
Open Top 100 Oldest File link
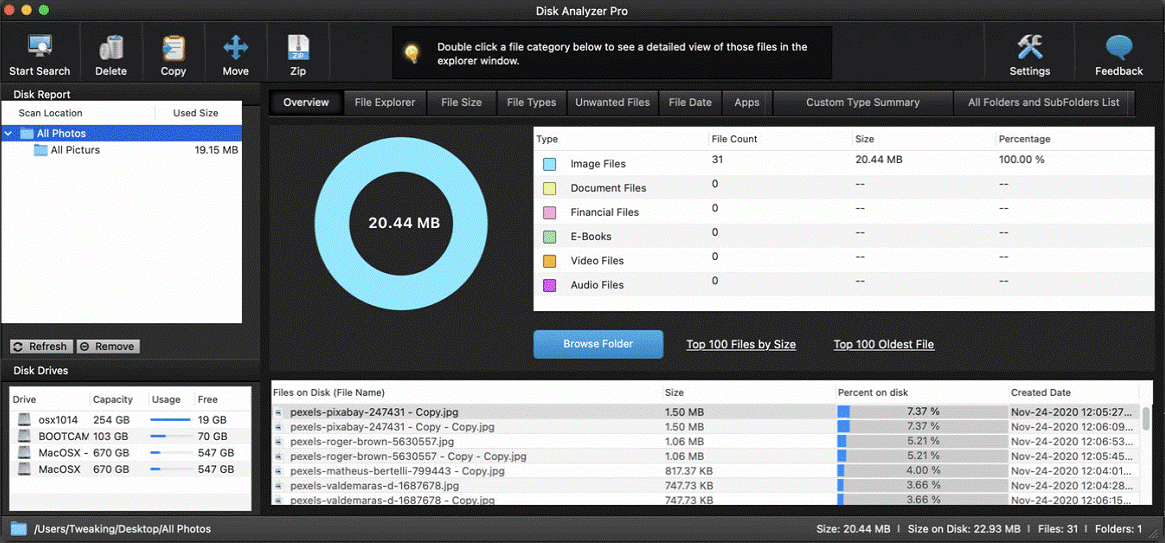point(883,344)
